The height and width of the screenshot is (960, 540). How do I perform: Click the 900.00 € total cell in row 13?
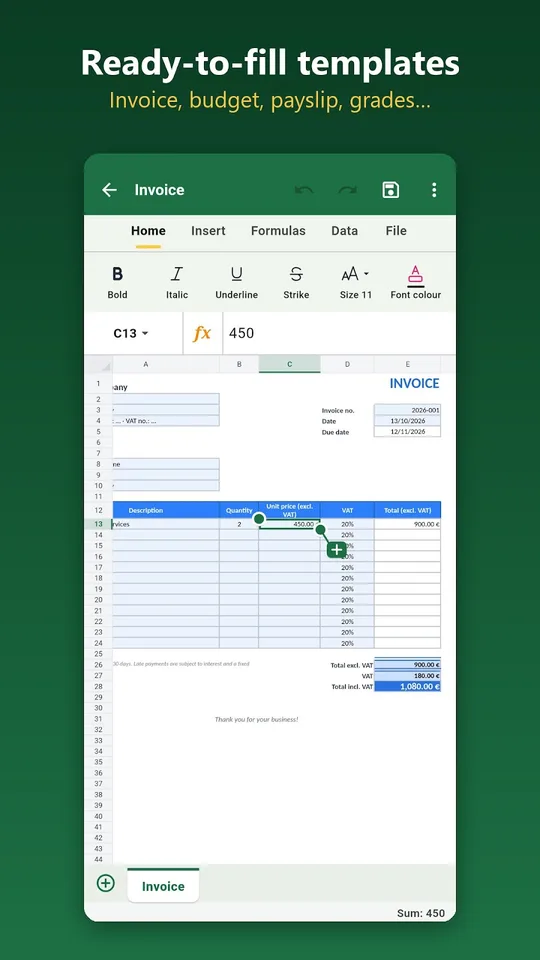pos(408,524)
